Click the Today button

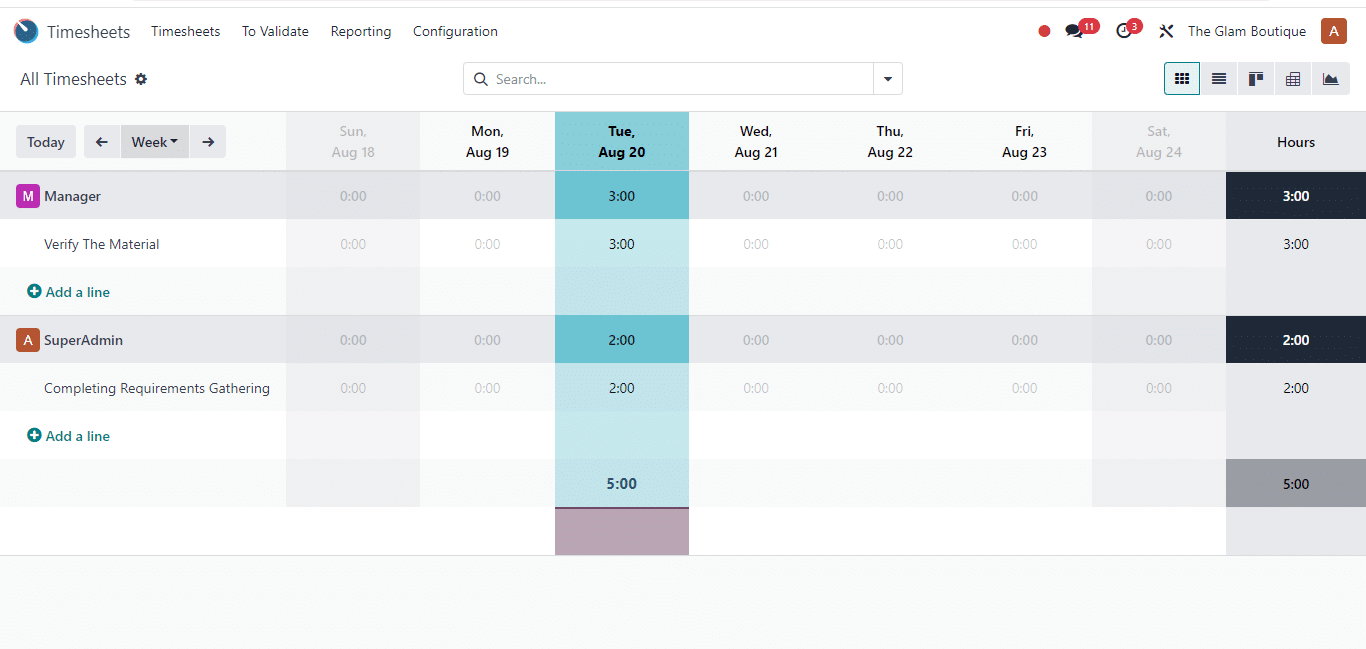[x=46, y=142]
